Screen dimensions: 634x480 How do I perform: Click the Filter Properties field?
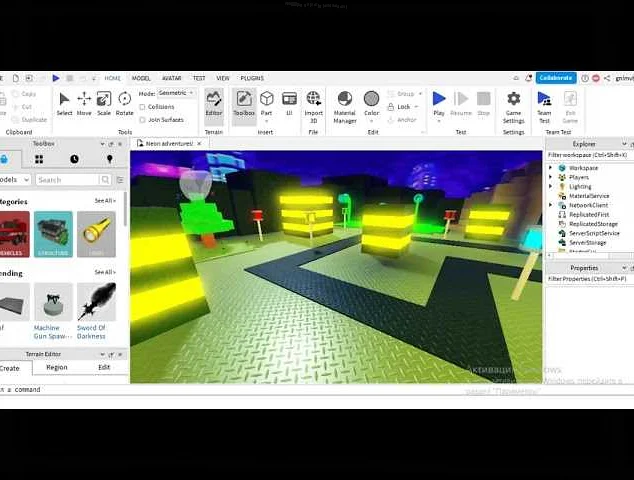590,279
